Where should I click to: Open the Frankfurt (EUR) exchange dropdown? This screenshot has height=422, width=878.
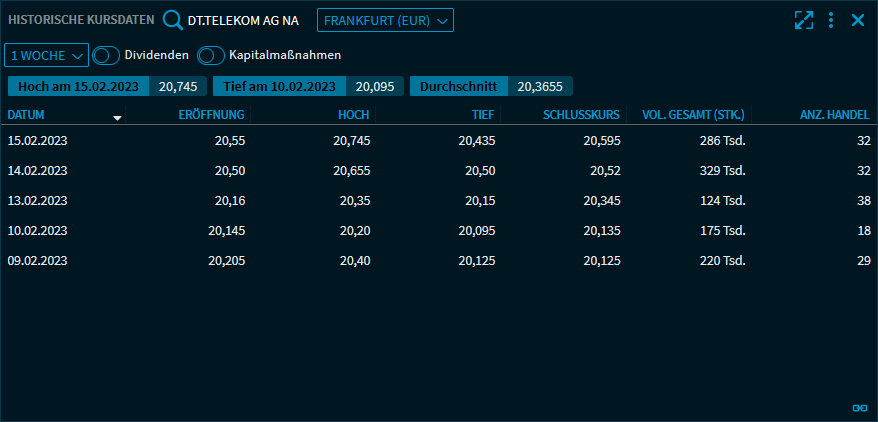[x=385, y=20]
